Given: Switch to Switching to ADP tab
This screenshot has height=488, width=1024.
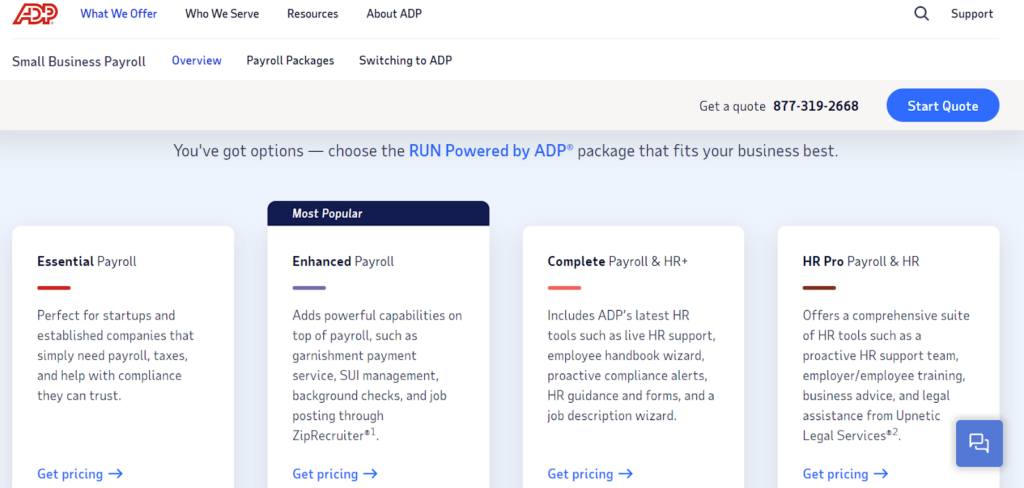Looking at the screenshot, I should (x=406, y=61).
